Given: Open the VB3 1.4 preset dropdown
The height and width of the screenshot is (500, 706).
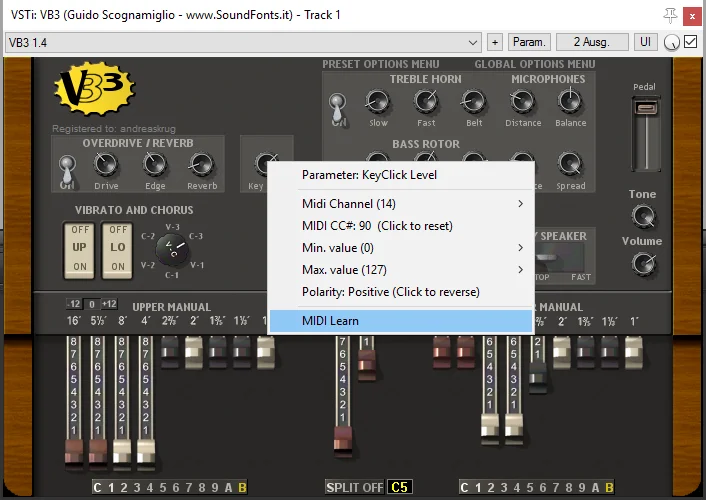Looking at the screenshot, I should [243, 42].
